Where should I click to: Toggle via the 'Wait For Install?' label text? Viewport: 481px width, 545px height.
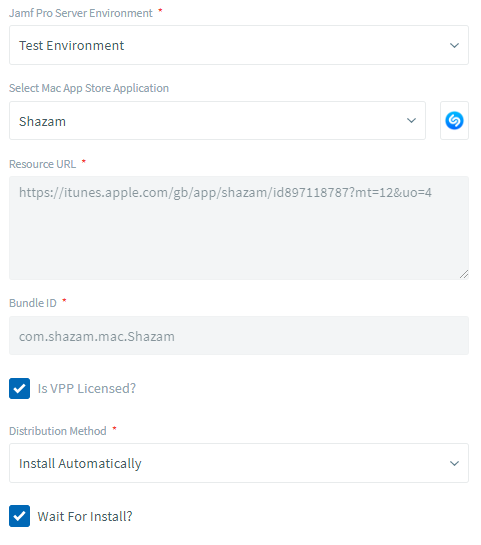[85, 516]
